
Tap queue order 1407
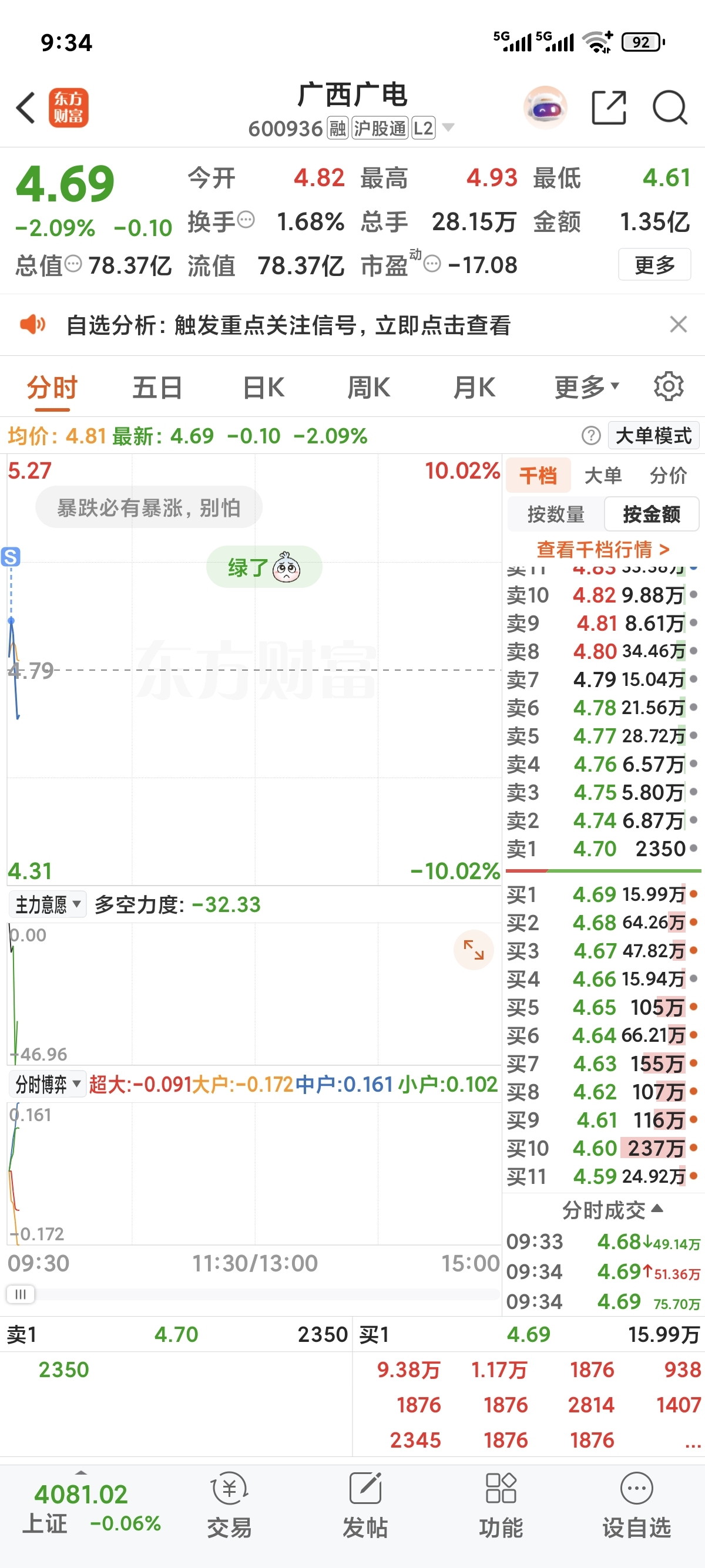coord(678,1405)
